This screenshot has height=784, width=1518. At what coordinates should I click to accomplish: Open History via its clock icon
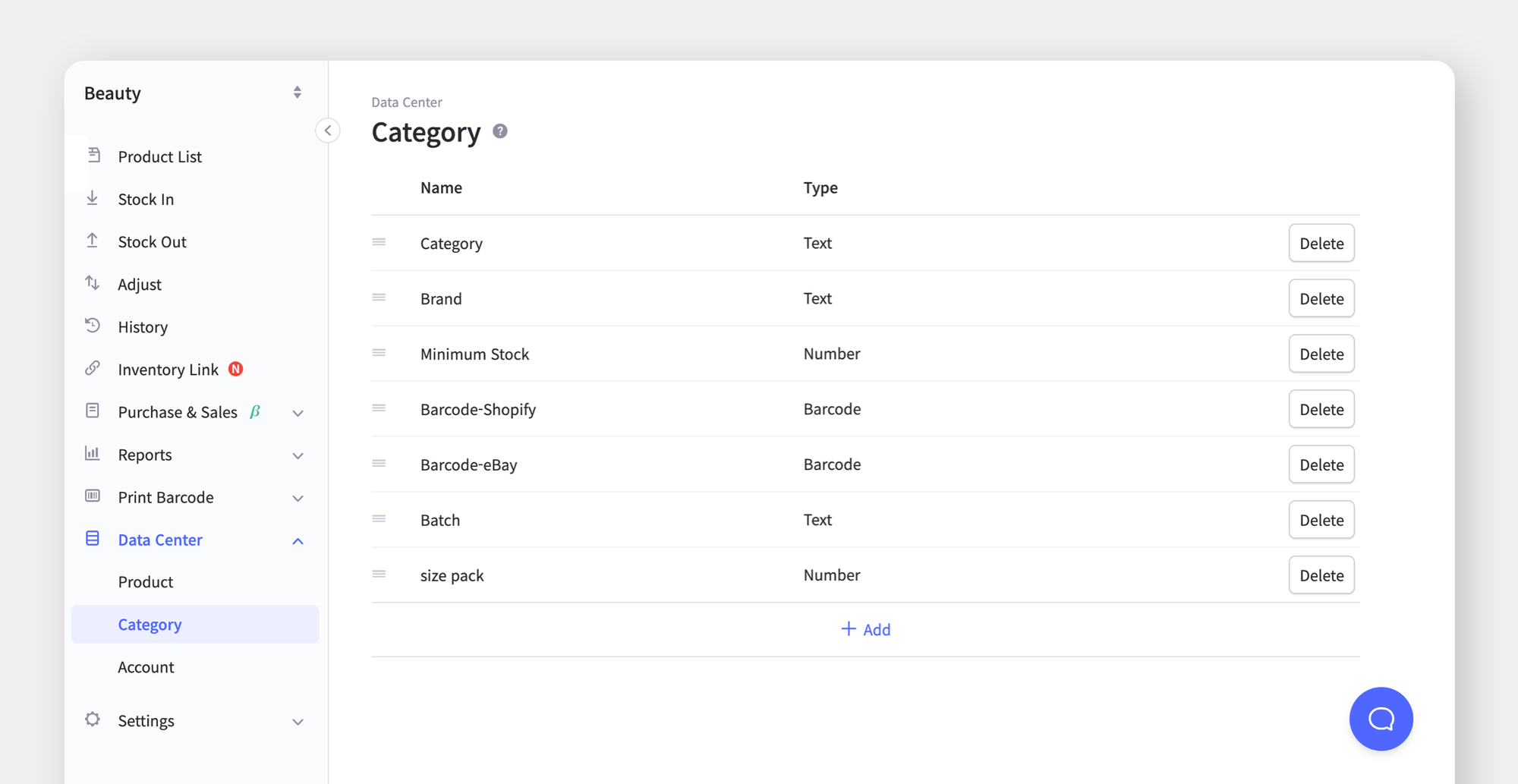pos(93,326)
